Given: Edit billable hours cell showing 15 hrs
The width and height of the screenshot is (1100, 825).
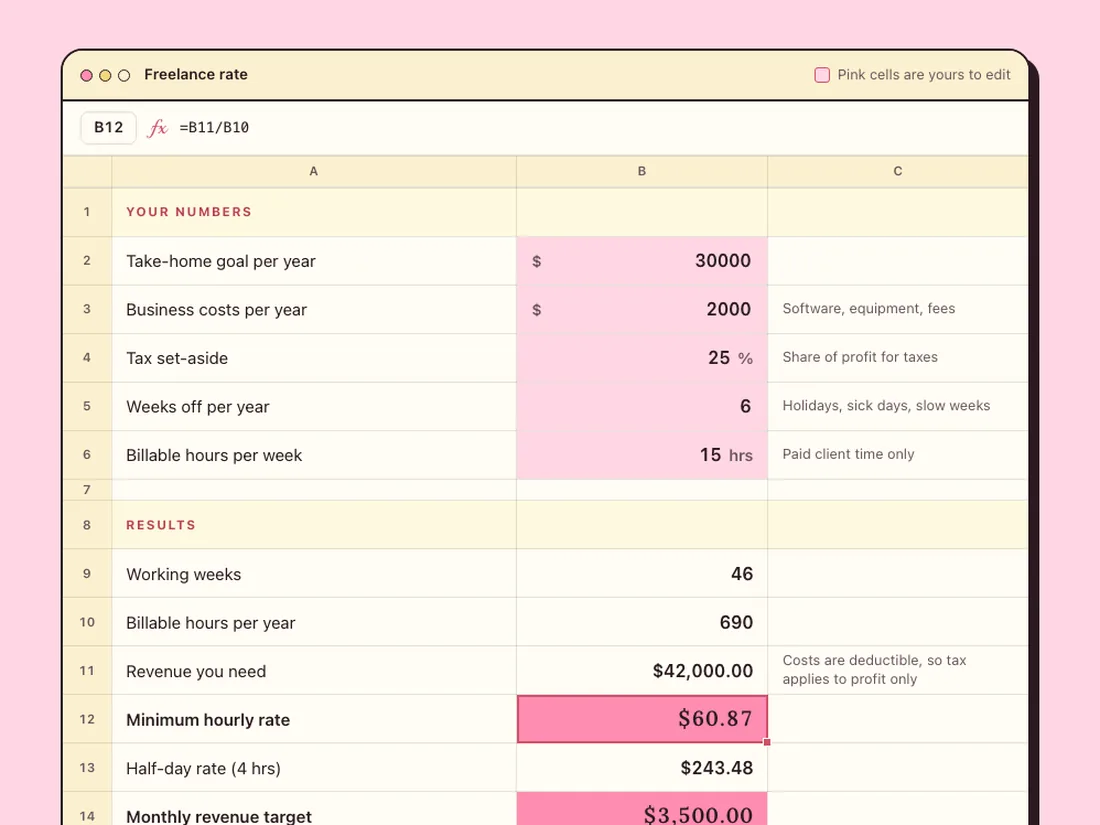Looking at the screenshot, I should pyautogui.click(x=642, y=455).
